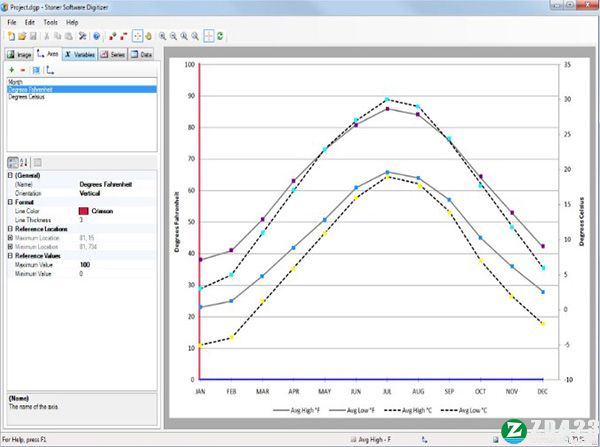Collapse the Reference Locations category
Viewport: 600px width, 447px height.
pos(10,229)
